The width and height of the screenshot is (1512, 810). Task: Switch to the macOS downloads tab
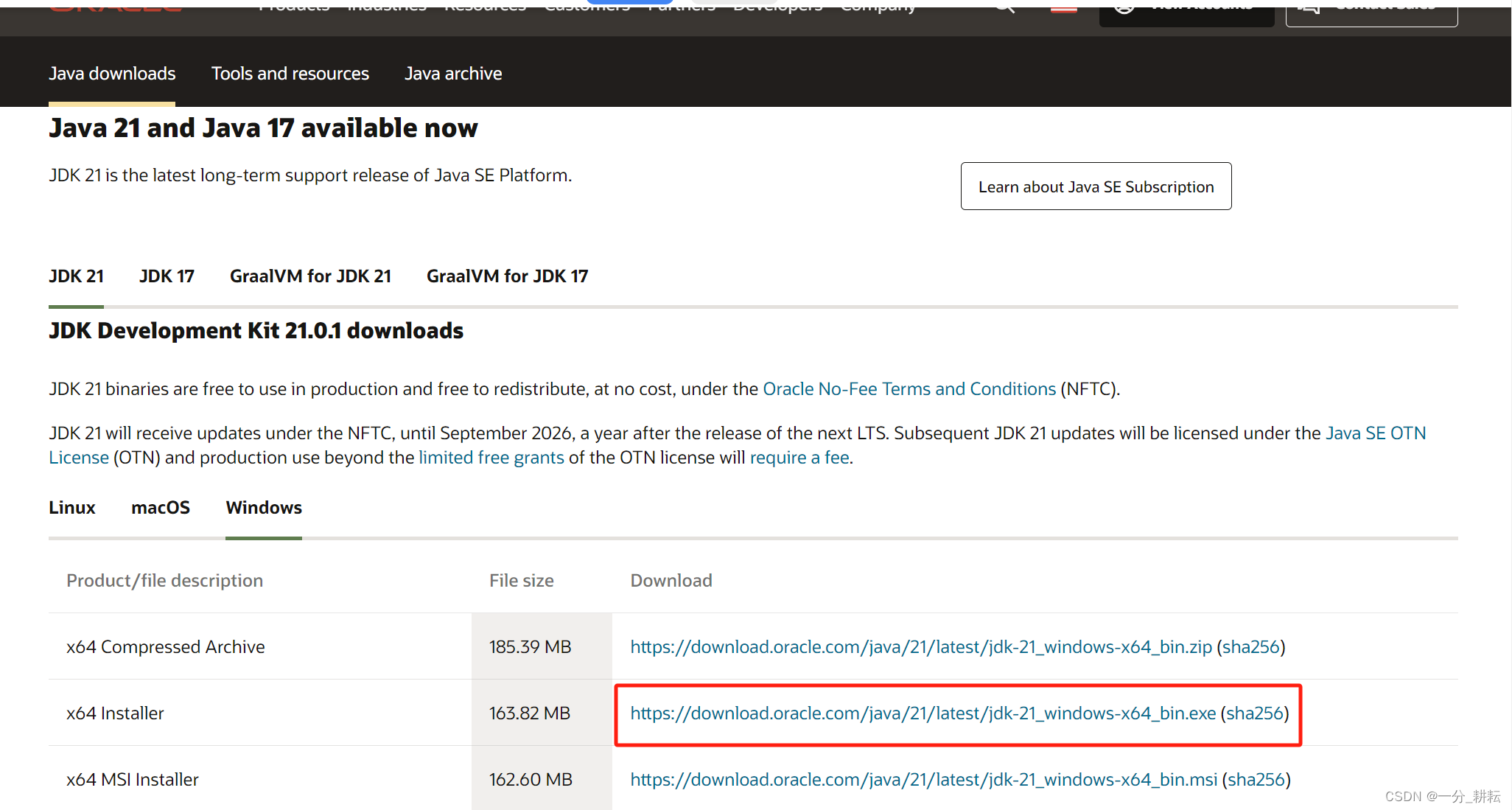161,508
